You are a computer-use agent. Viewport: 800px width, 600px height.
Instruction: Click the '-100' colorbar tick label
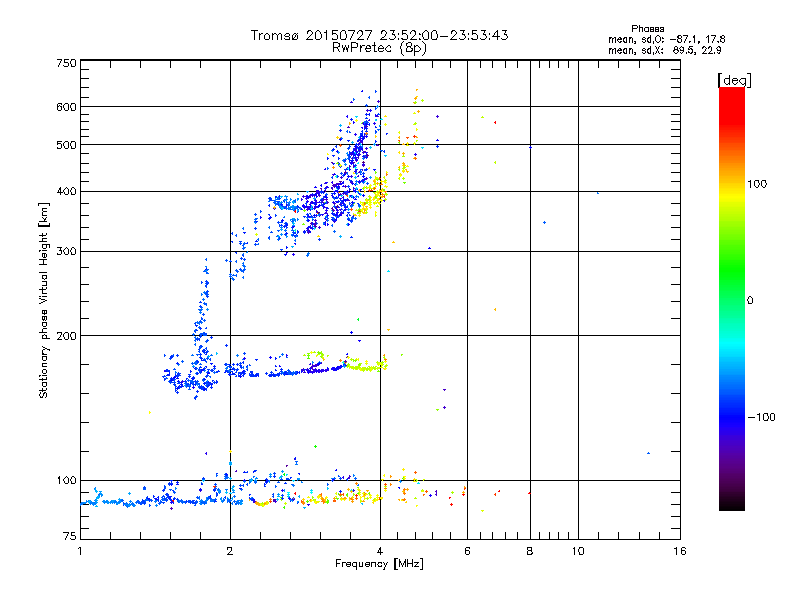pos(761,417)
